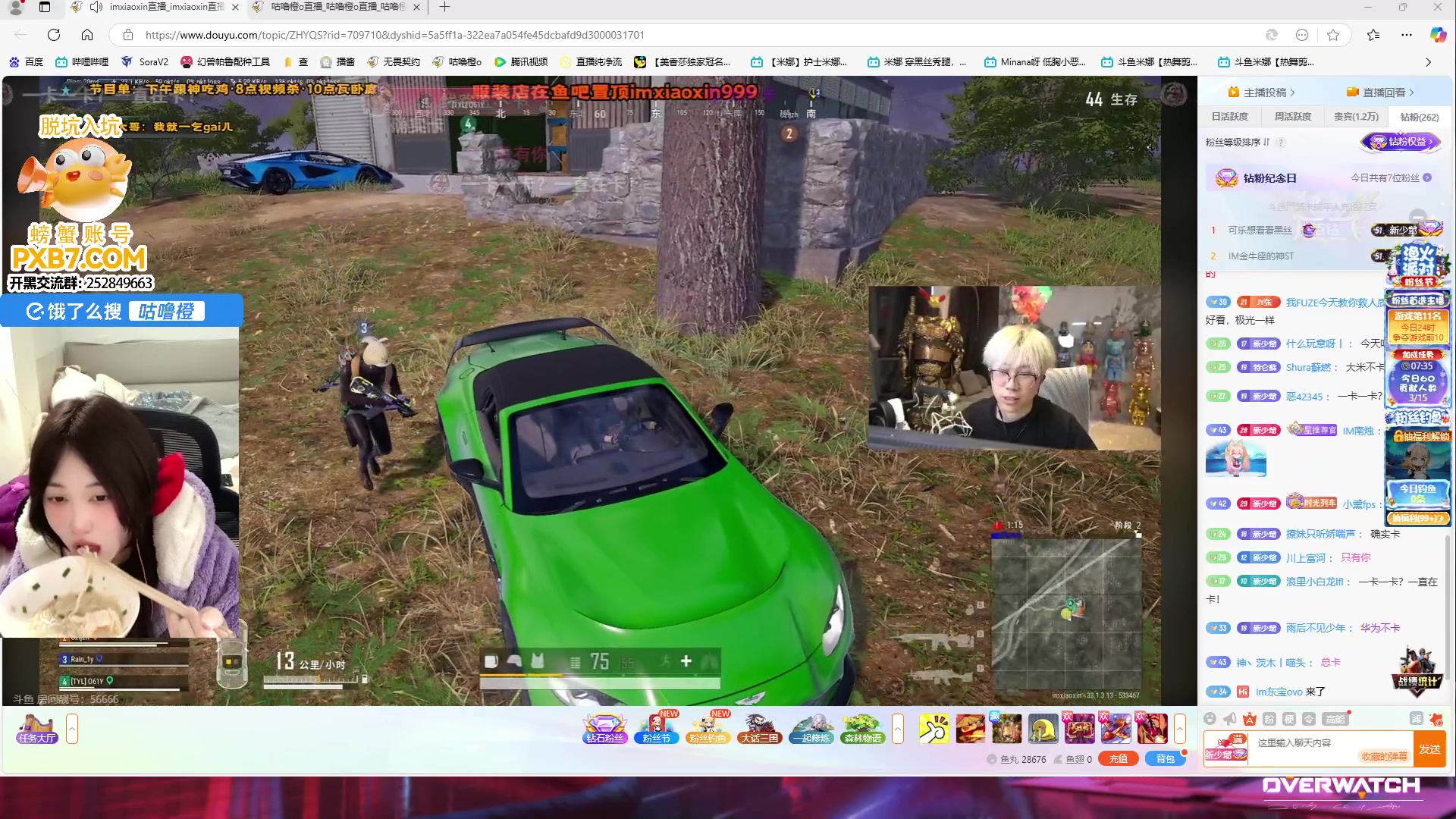1456x819 pixels.
Task: Open the 渔火派对 粉丝节 event banner
Action: click(x=1418, y=265)
